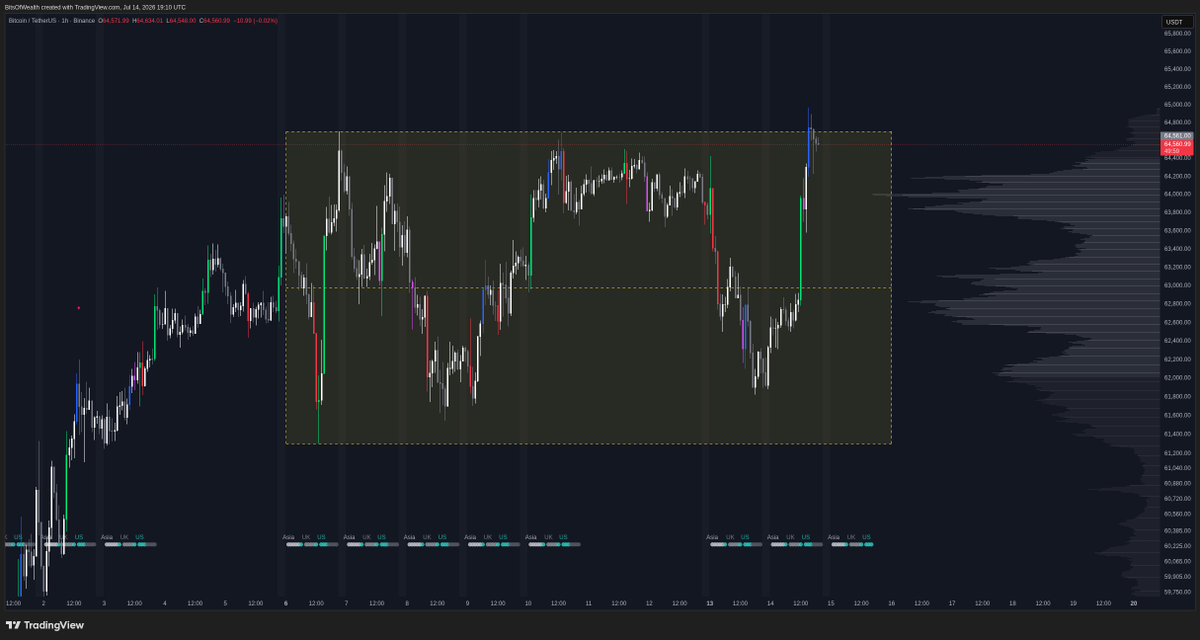Viewport: 1200px width, 640px height.
Task: Click the 63,000.00 price axis label
Action: (x=1176, y=285)
